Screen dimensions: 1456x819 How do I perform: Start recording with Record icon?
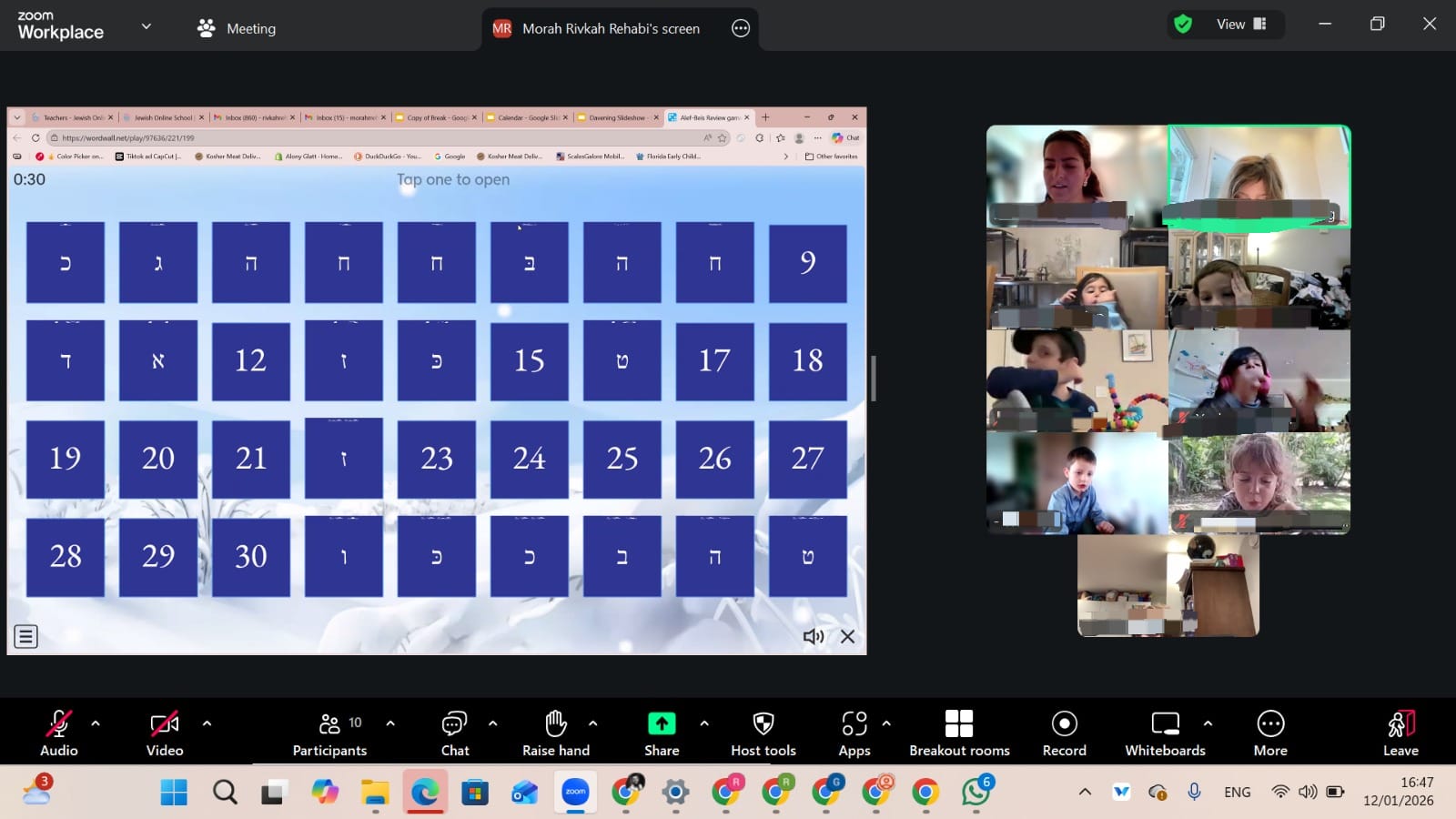[1064, 724]
